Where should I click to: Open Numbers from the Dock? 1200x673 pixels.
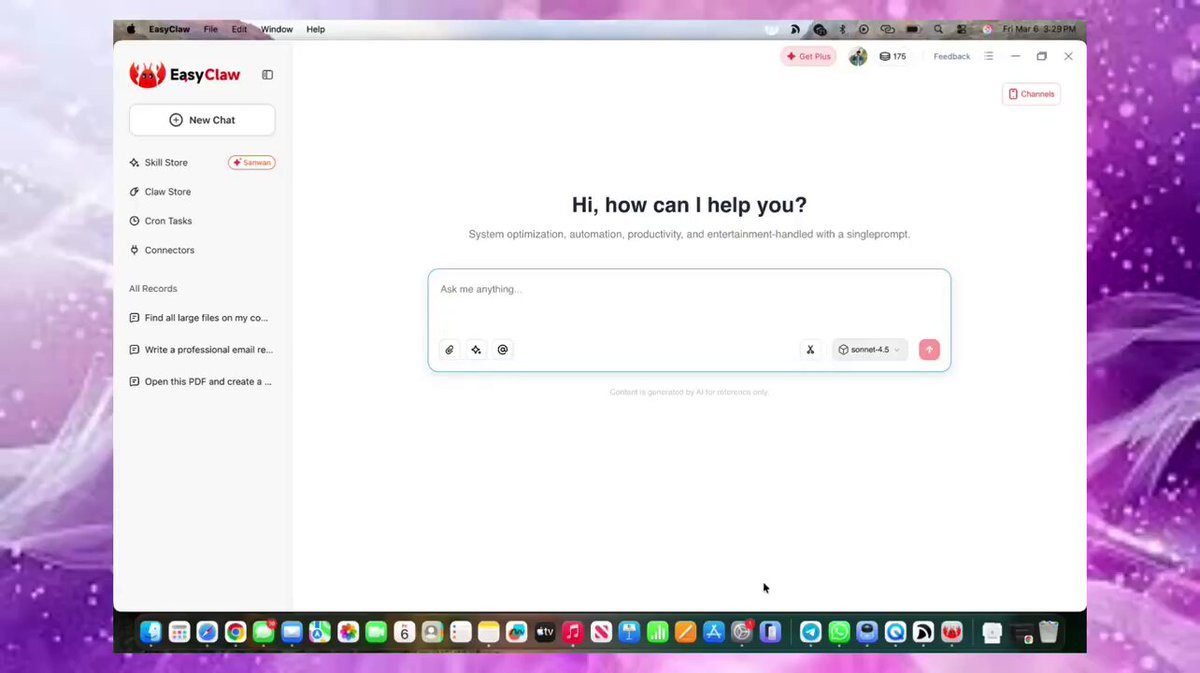657,632
